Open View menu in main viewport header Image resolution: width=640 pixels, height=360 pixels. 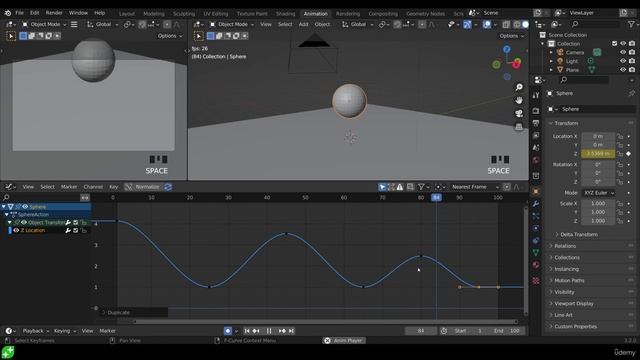tap(266, 24)
